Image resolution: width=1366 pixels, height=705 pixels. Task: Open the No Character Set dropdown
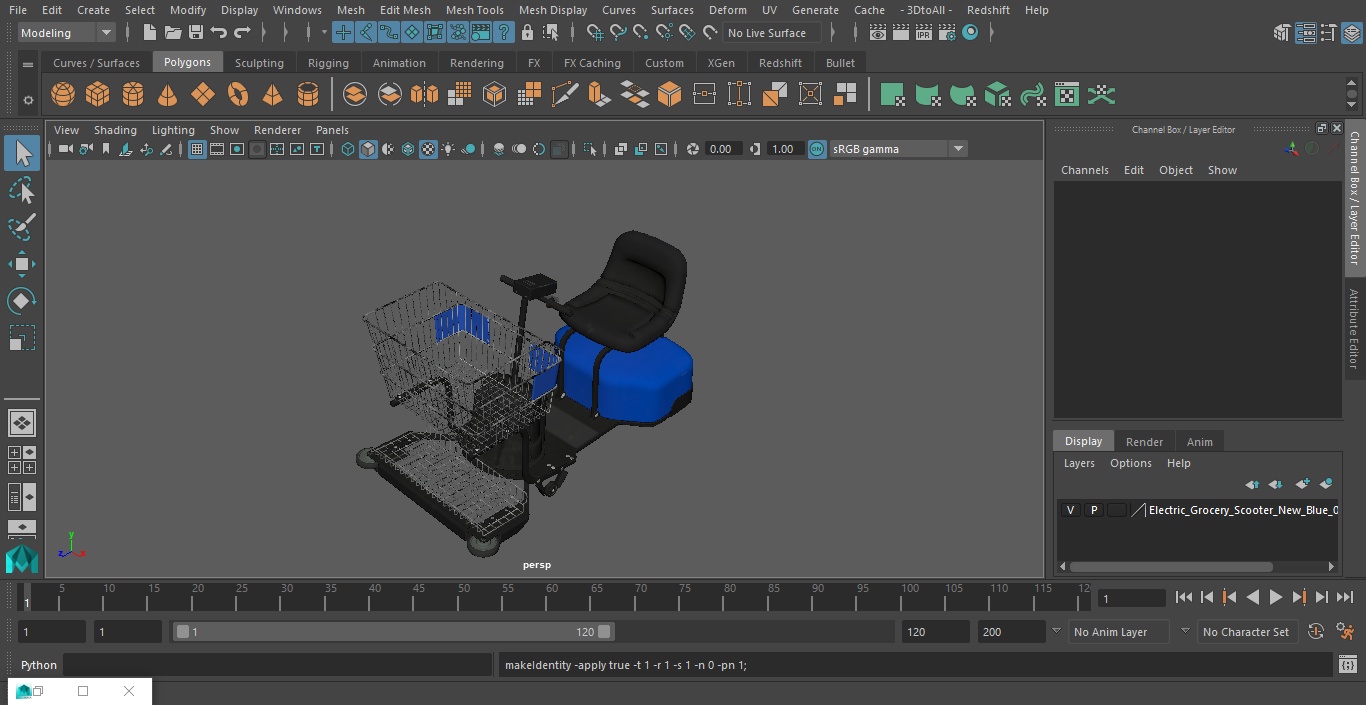click(x=1247, y=632)
